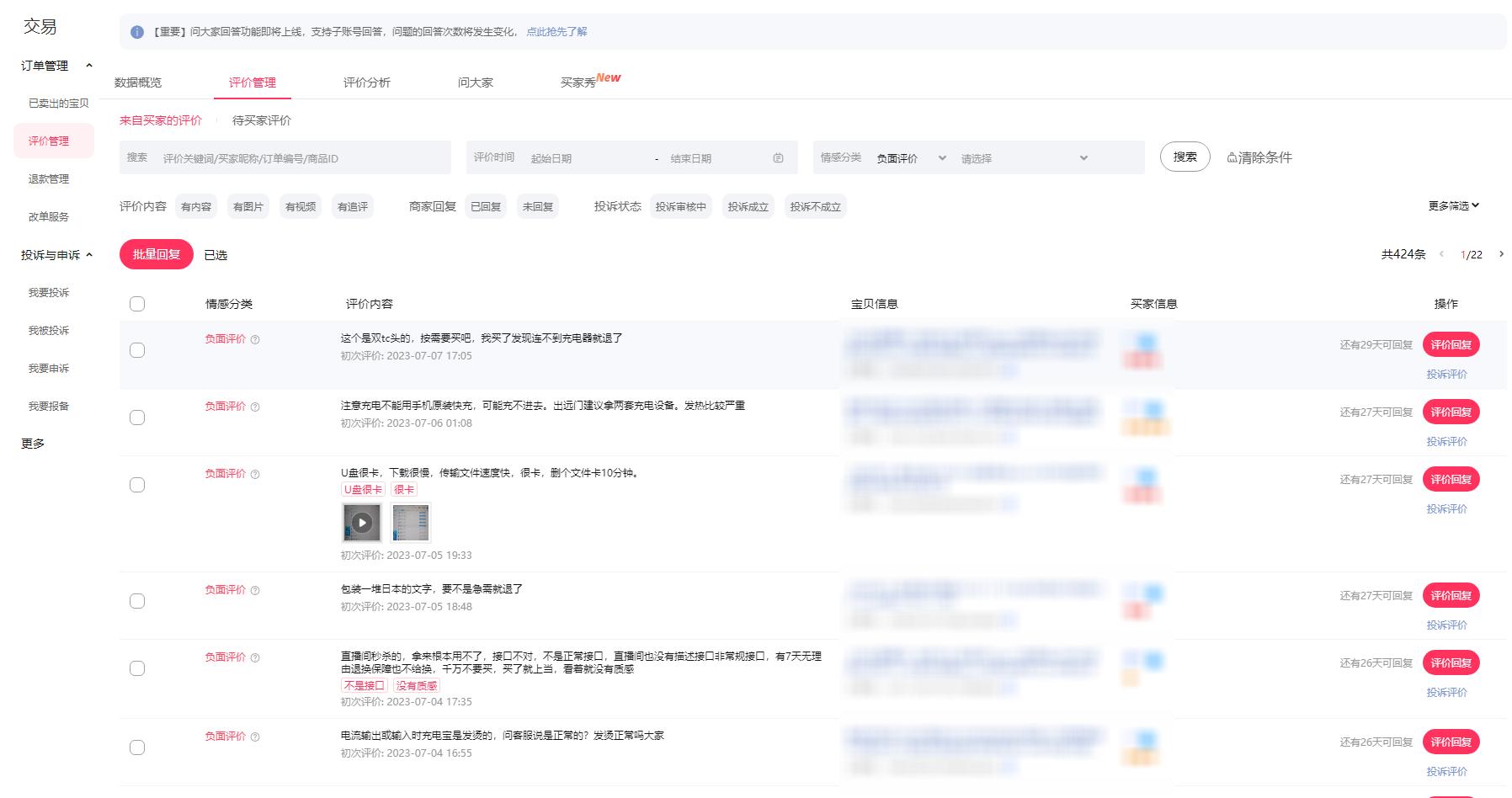1512x798 pixels.
Task: Click the 批量回复 batch reply button
Action: (x=156, y=253)
